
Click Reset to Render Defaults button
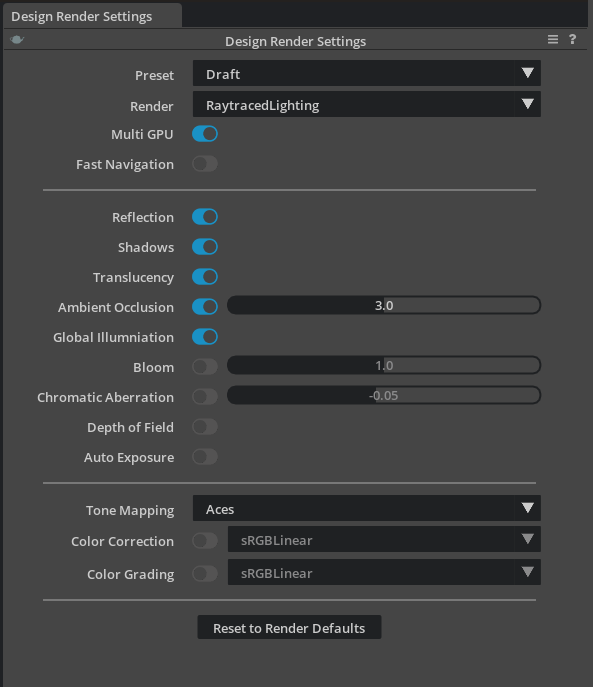(289, 627)
